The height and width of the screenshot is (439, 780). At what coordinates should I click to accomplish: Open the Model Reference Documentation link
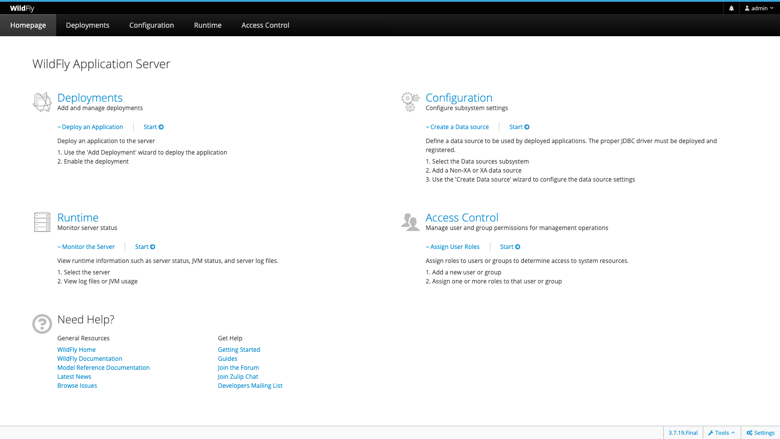103,367
